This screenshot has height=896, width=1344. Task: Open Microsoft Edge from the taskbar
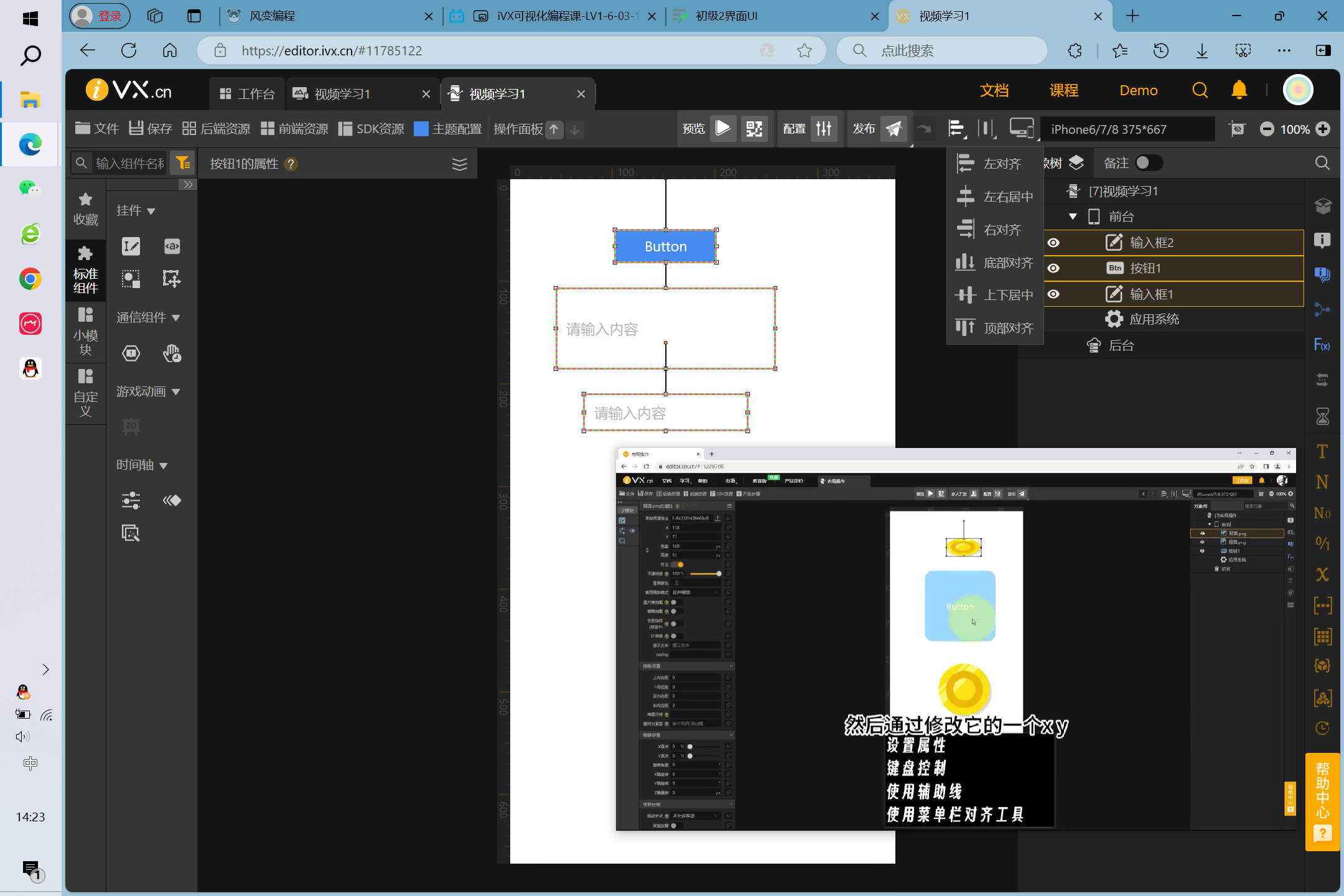coord(30,144)
